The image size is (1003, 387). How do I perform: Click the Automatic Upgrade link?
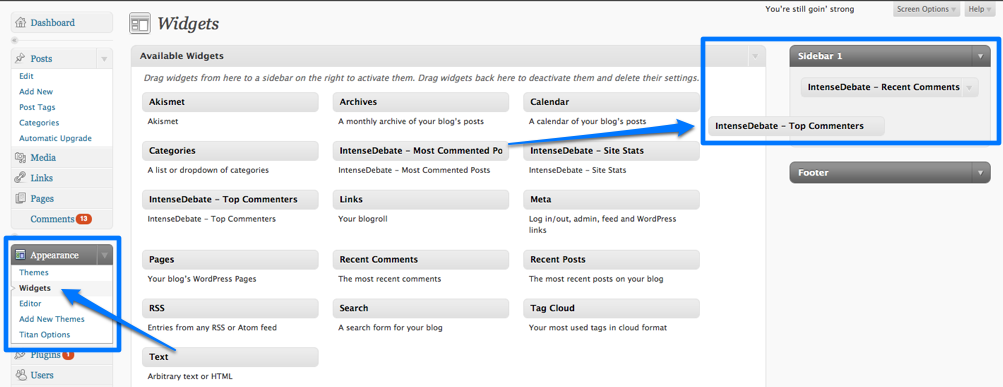(55, 138)
